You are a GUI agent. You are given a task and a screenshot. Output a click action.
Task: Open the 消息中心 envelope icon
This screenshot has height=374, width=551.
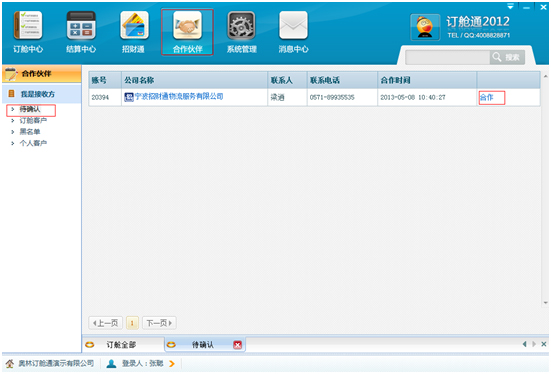point(293,25)
